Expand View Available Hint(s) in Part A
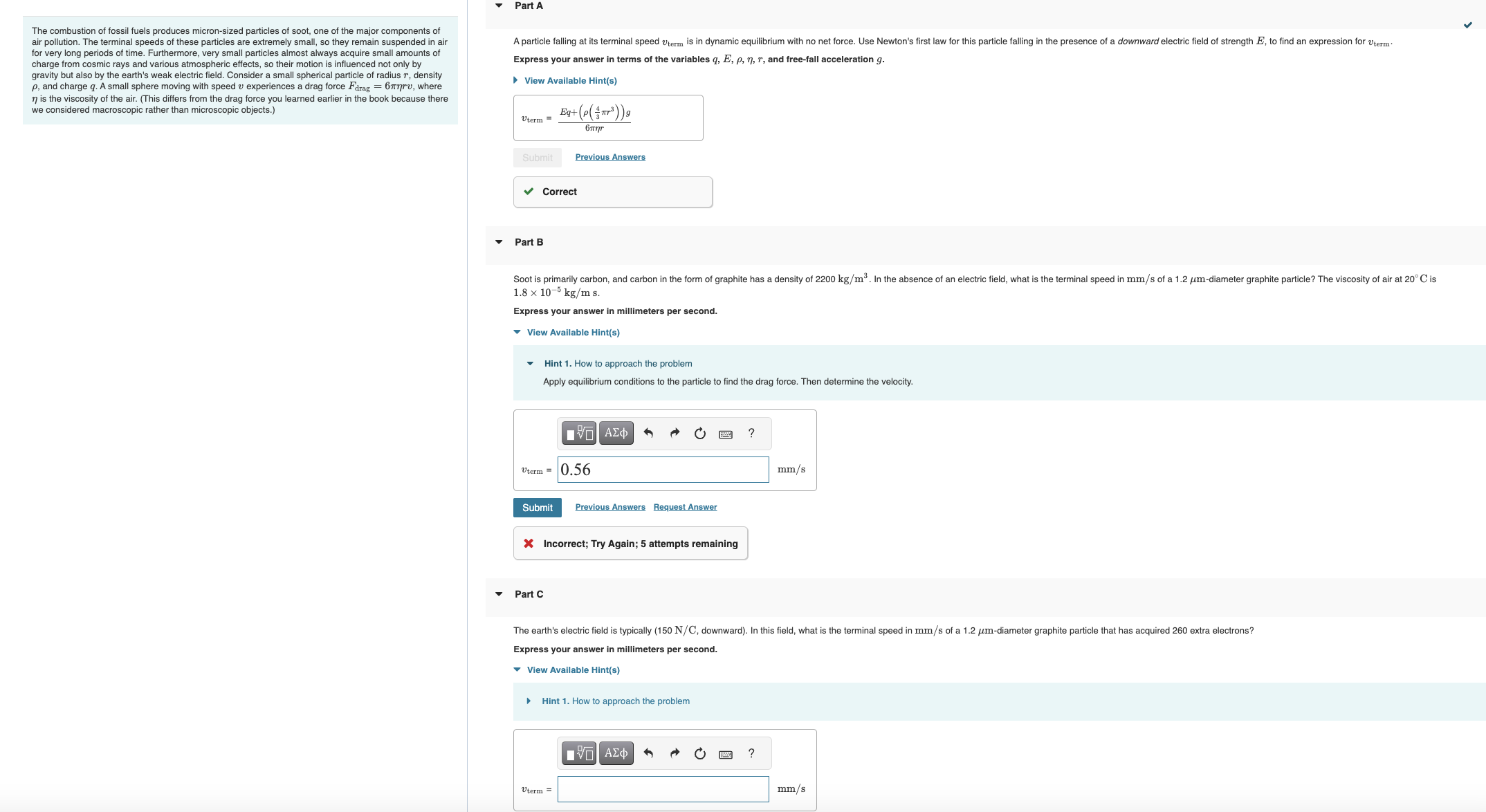 [x=565, y=81]
